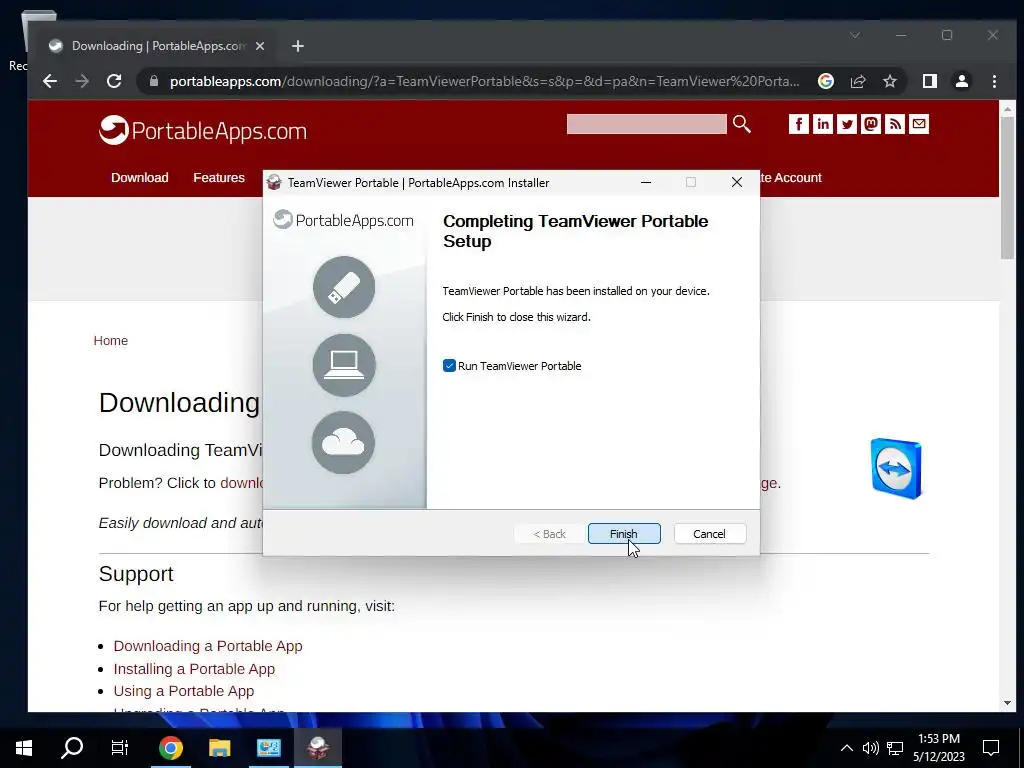The height and width of the screenshot is (768, 1024).
Task: Click the cloud icon in installer sidebar
Action: tap(344, 443)
